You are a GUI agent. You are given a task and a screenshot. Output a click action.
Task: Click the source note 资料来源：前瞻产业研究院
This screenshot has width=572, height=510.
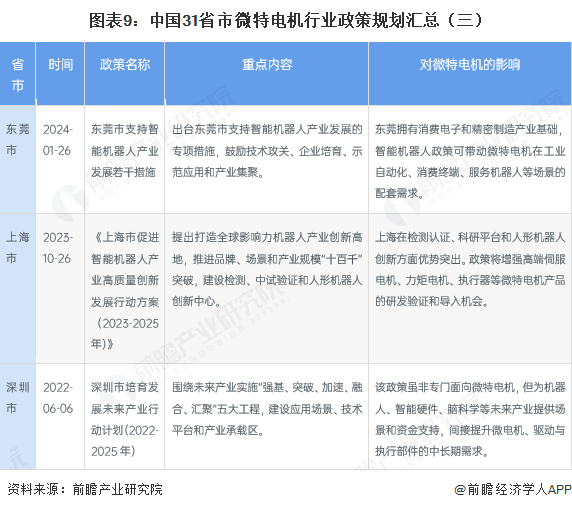[85, 490]
